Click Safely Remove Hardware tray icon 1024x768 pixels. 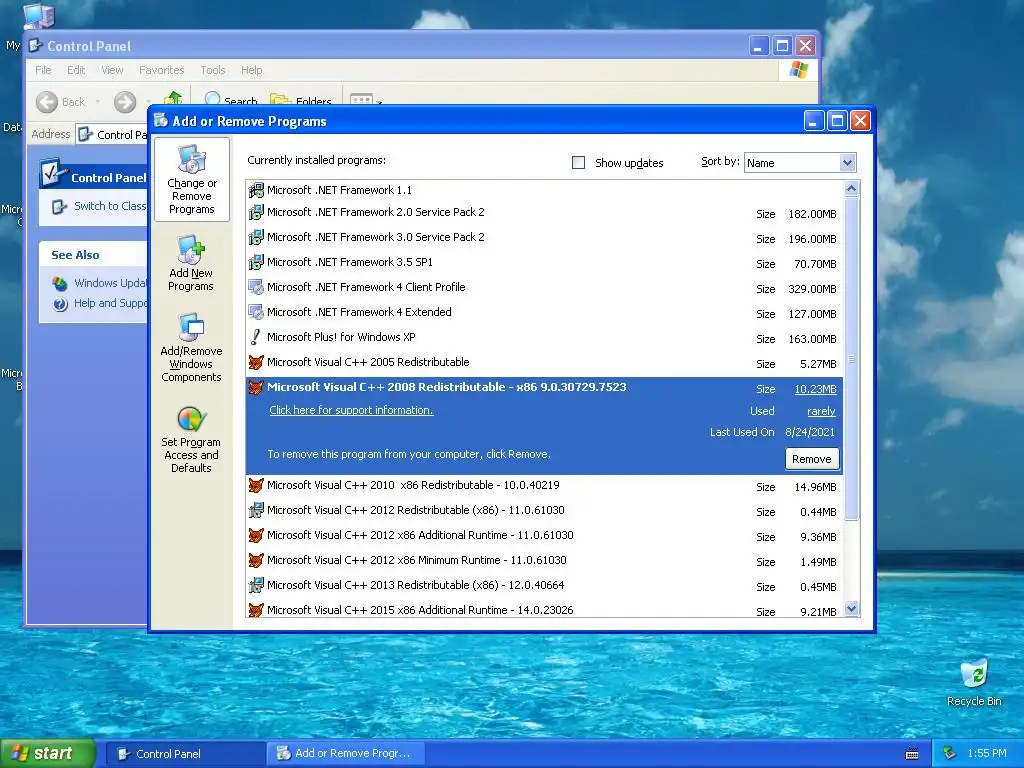coord(950,754)
